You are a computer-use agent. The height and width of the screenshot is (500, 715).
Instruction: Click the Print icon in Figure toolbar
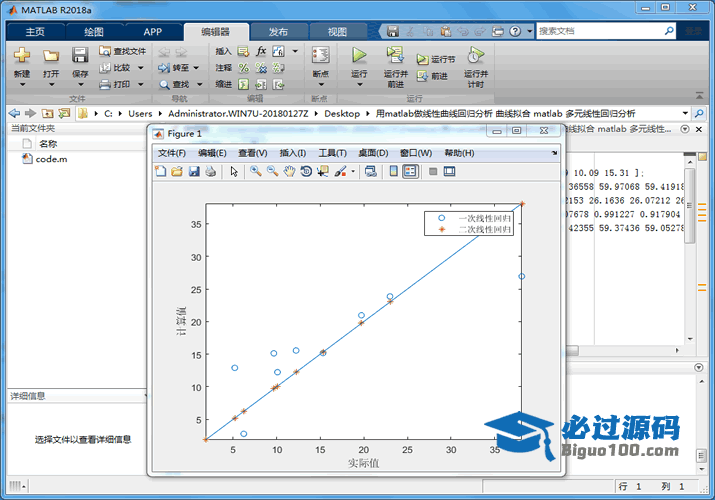pyautogui.click(x=210, y=172)
